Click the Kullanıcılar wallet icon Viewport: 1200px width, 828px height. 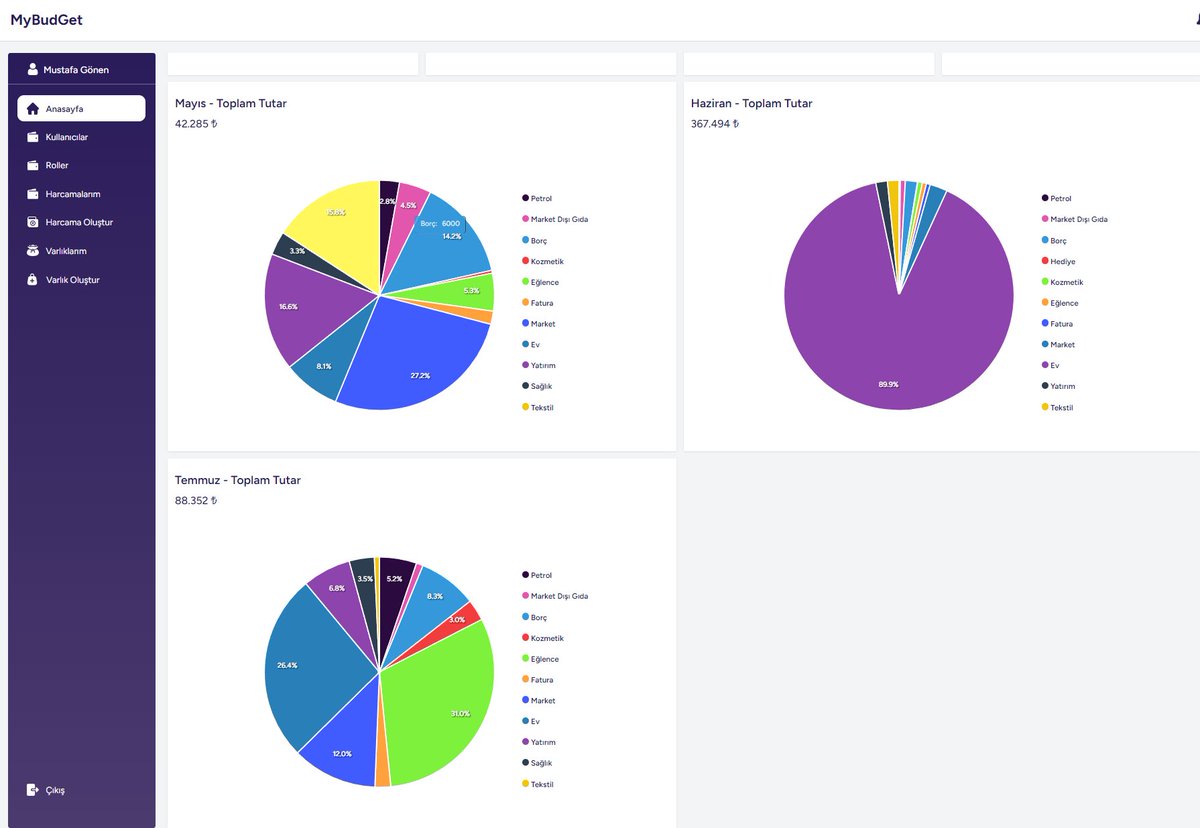pyautogui.click(x=33, y=137)
